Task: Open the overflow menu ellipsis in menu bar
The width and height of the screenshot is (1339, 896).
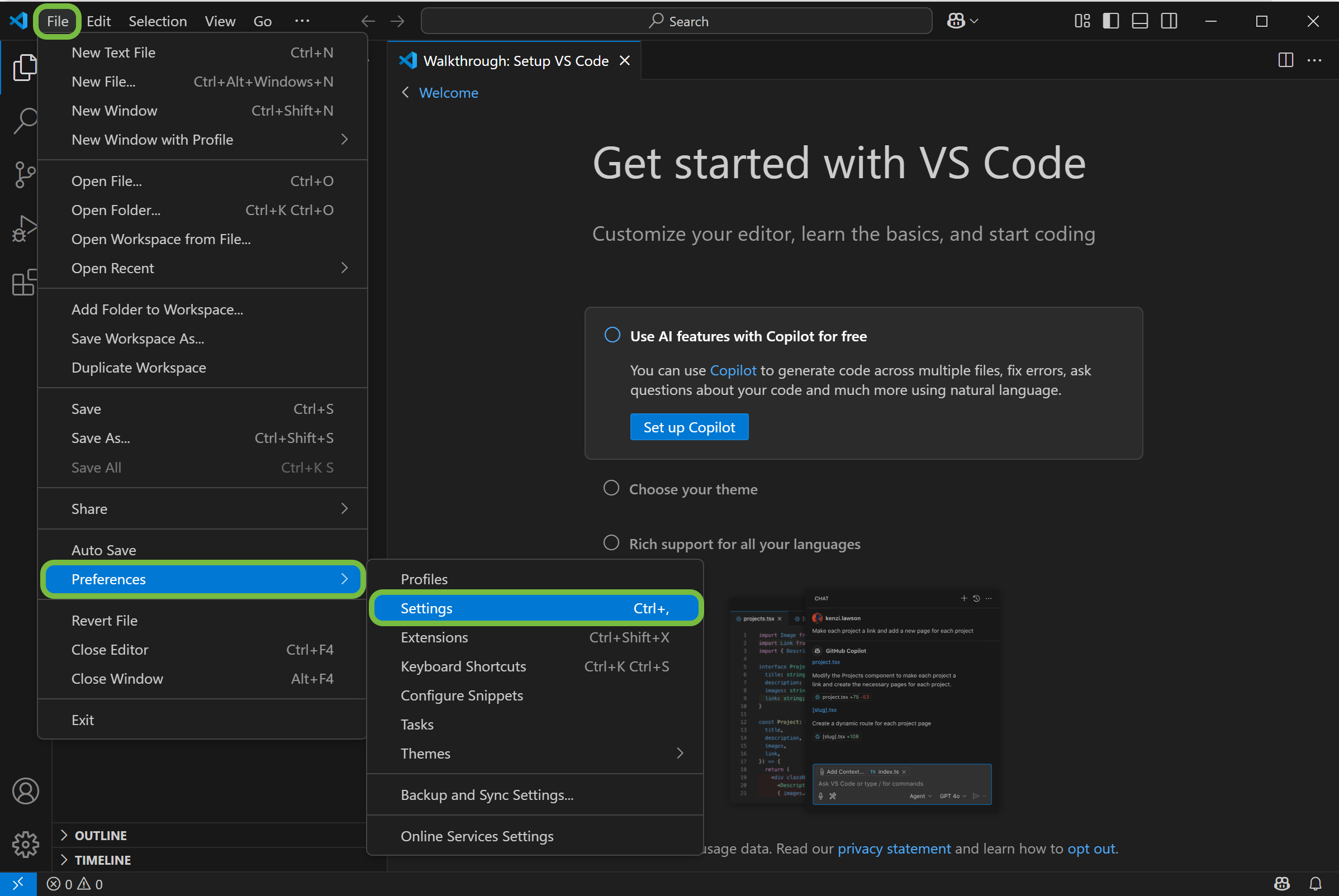Action: click(302, 21)
